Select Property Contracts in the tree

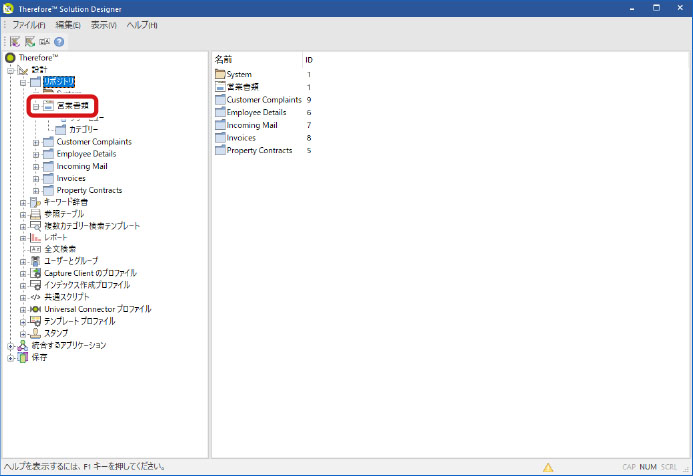point(89,190)
